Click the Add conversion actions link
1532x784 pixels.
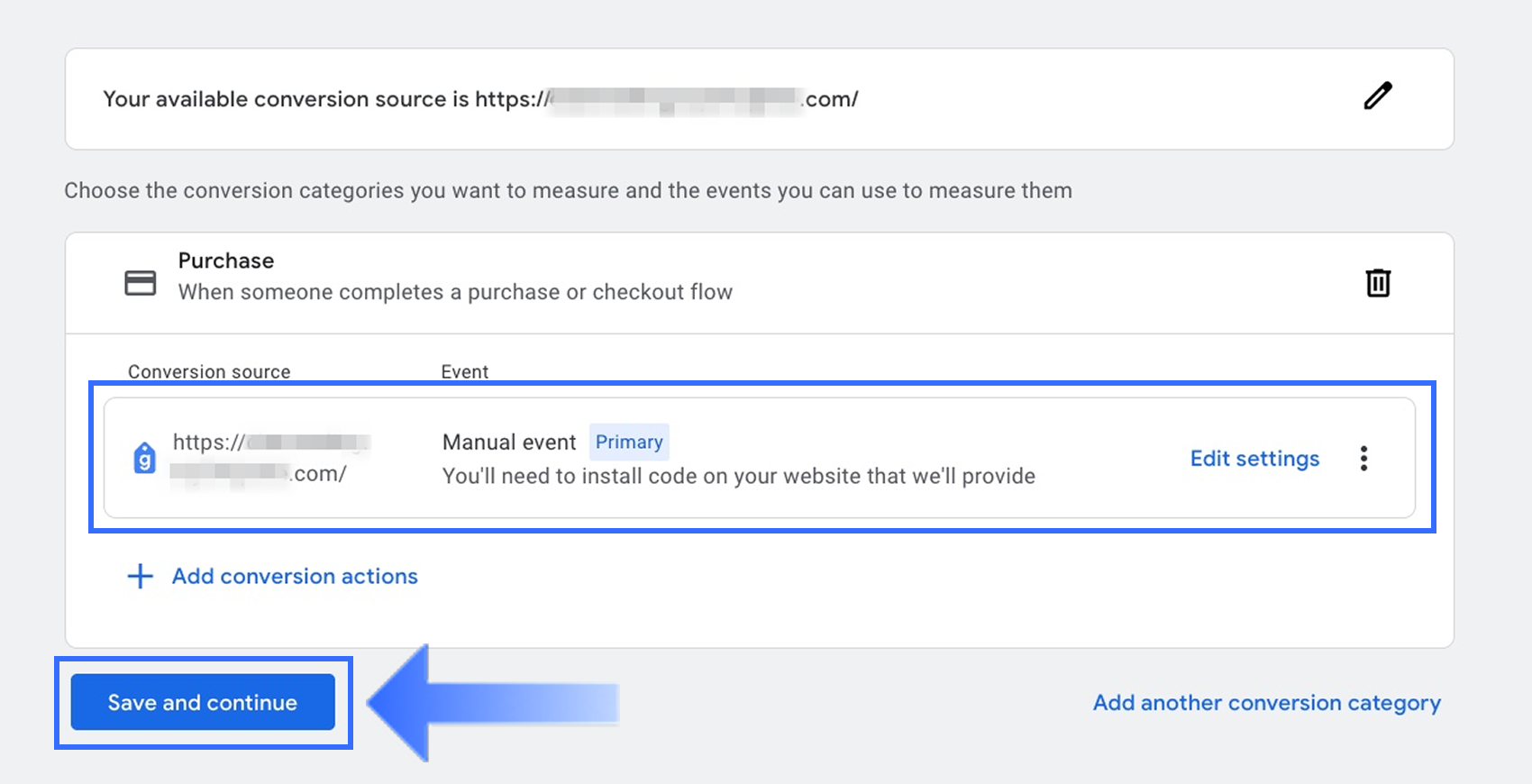coord(295,576)
